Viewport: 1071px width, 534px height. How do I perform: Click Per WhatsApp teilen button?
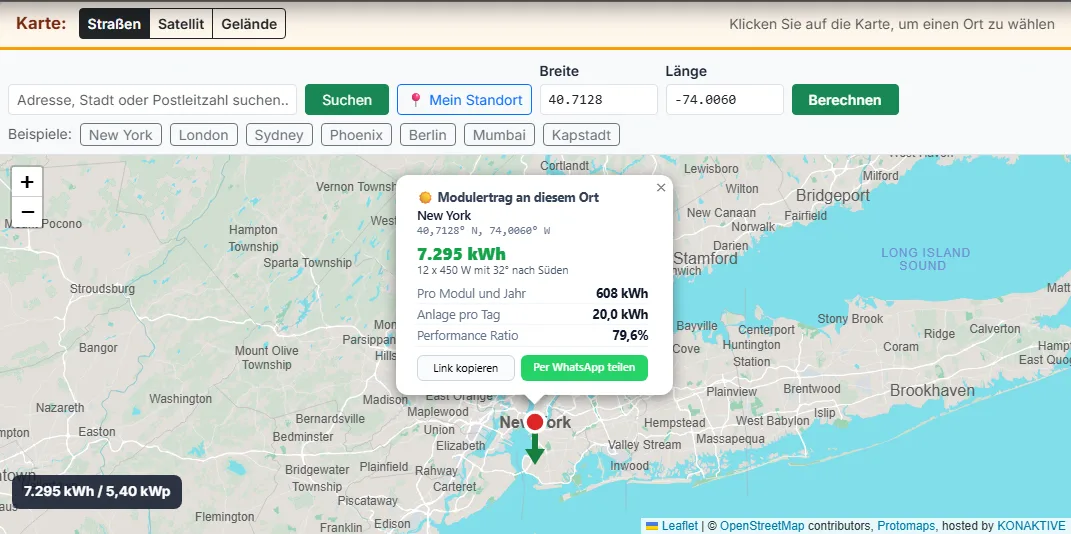(584, 367)
